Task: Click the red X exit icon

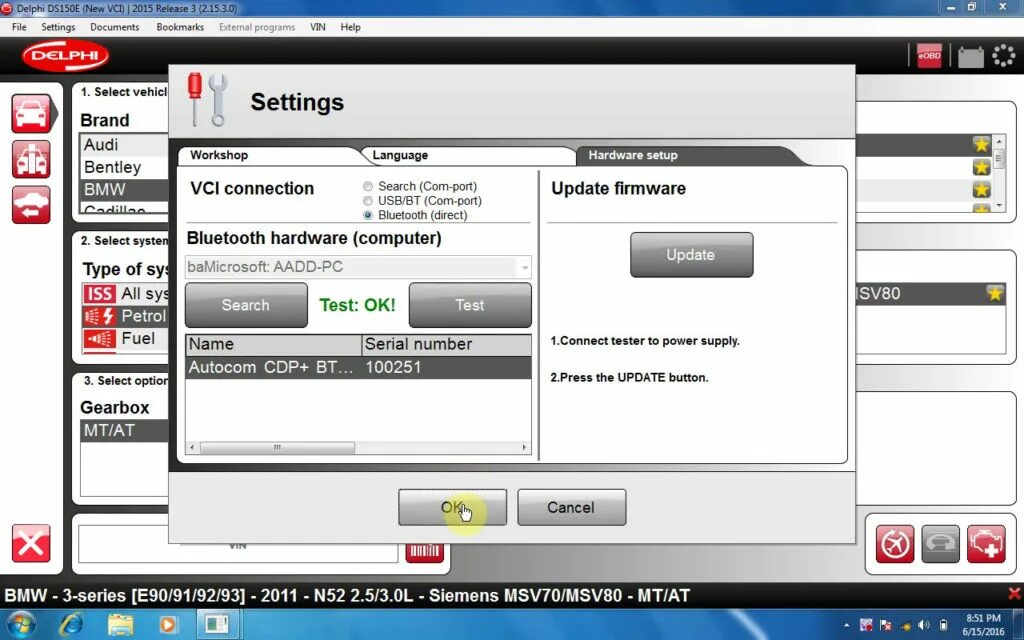Action: click(31, 543)
